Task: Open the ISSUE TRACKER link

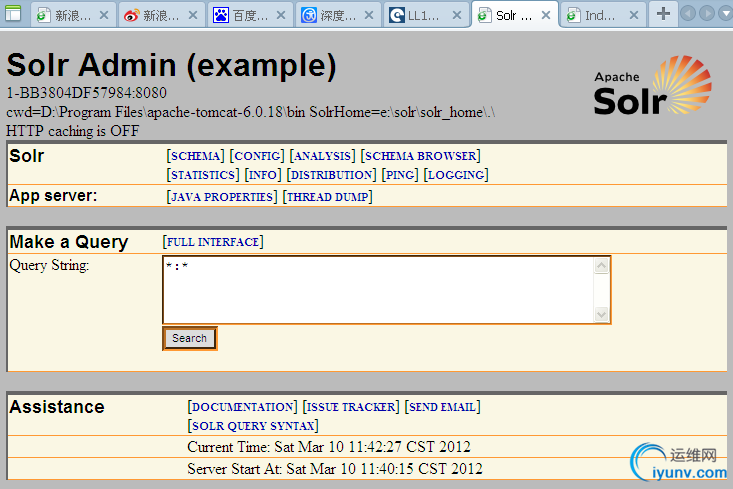Action: [x=351, y=407]
